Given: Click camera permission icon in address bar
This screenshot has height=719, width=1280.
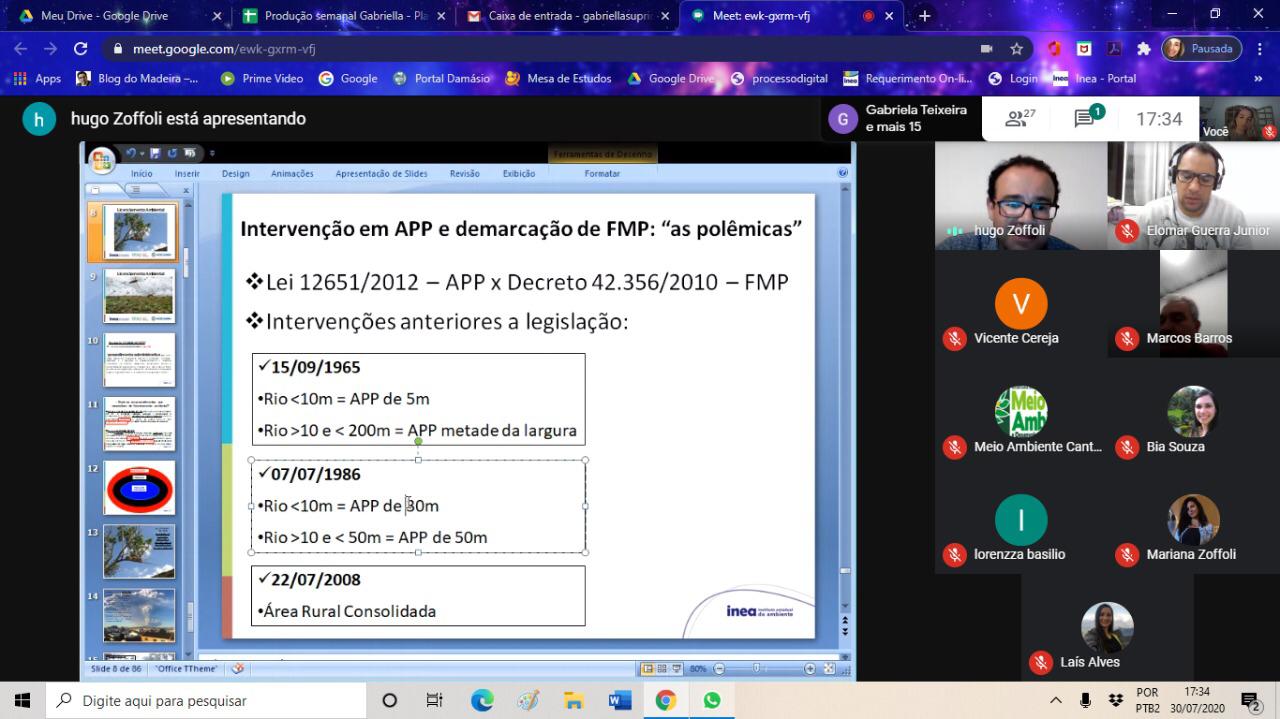Looking at the screenshot, I should [986, 48].
